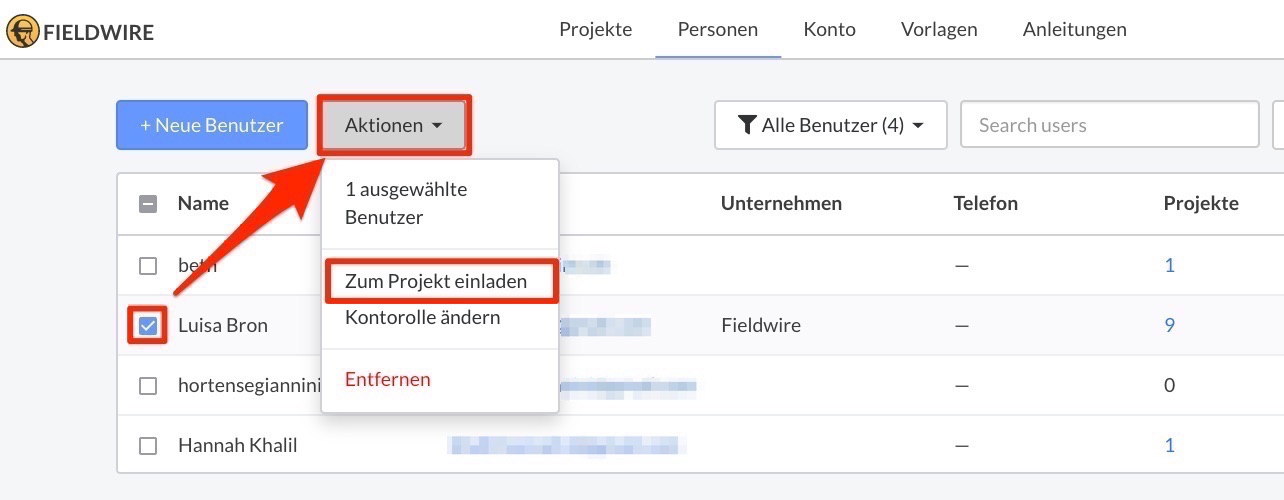This screenshot has width=1284, height=500.
Task: Go to the Anleitungen tab
Action: 1075,29
